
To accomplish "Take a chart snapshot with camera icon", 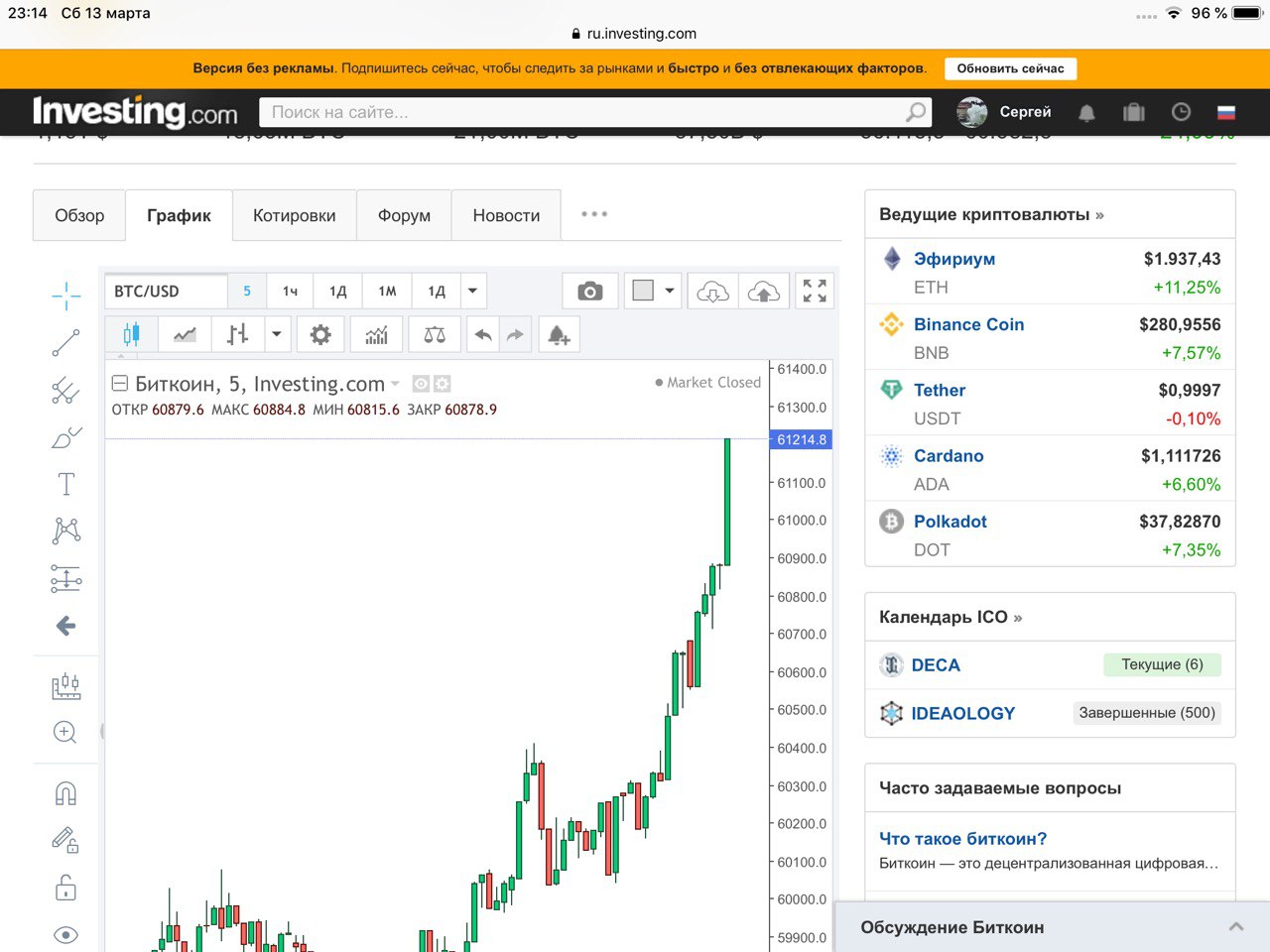I will coord(590,291).
